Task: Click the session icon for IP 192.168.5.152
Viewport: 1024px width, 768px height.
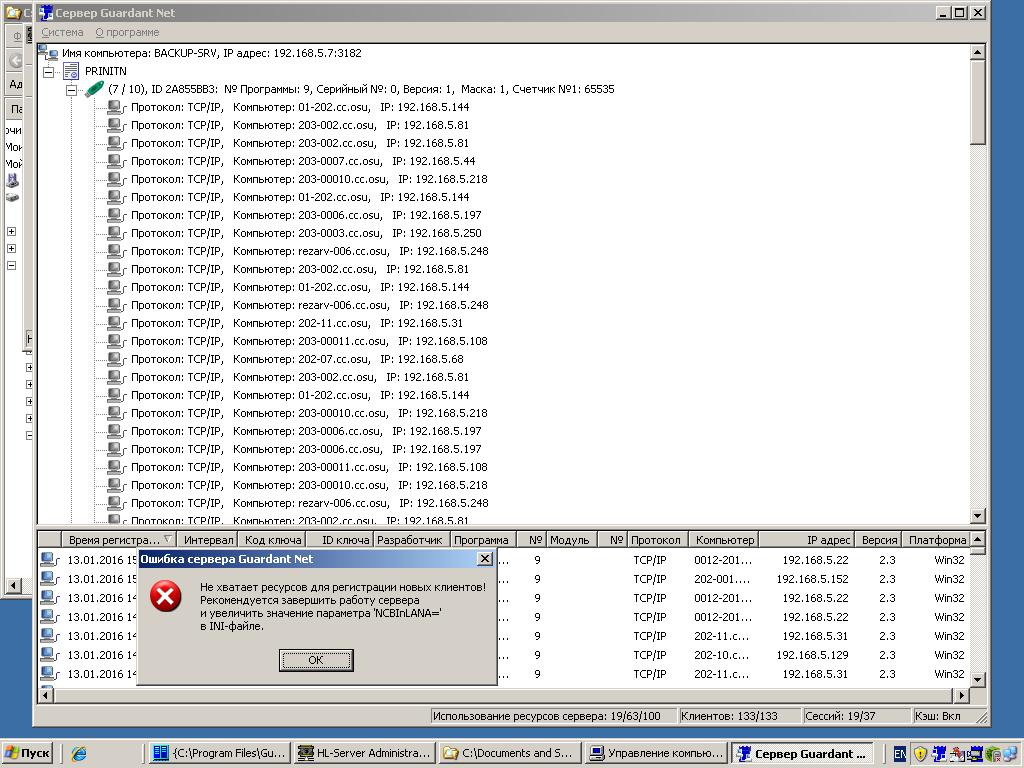Action: 49,579
